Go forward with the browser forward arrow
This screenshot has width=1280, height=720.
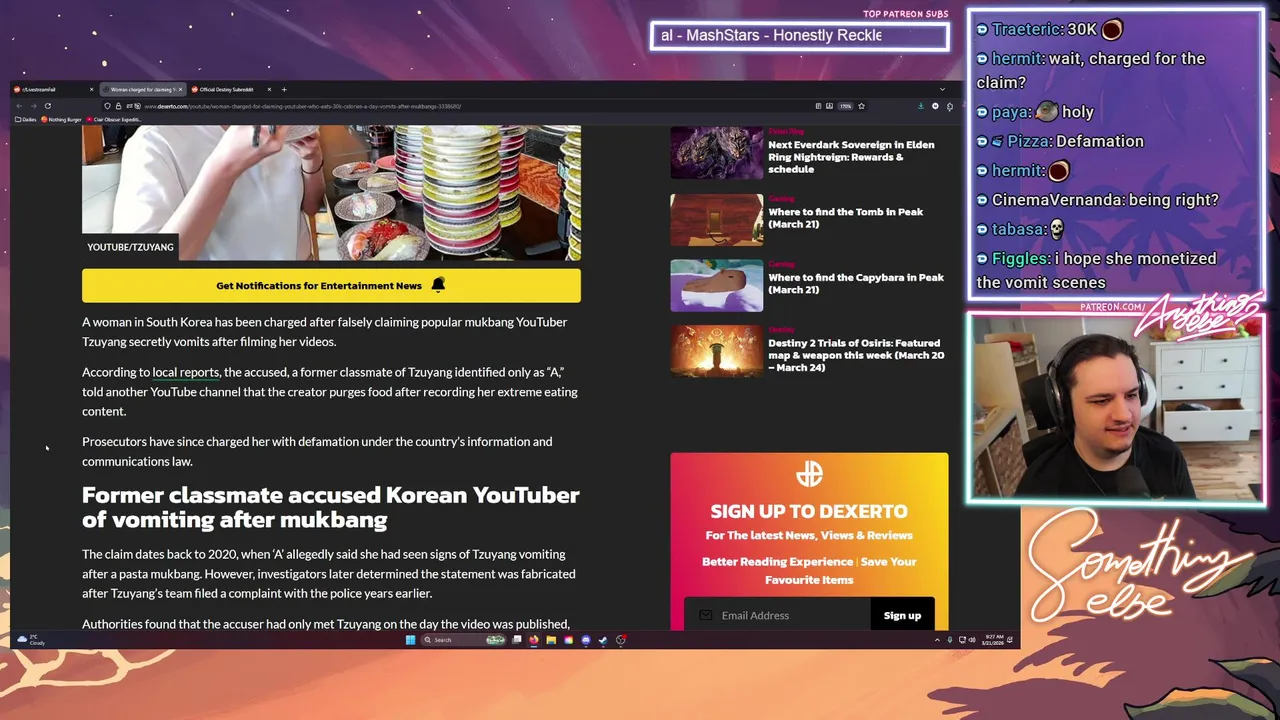tap(33, 106)
